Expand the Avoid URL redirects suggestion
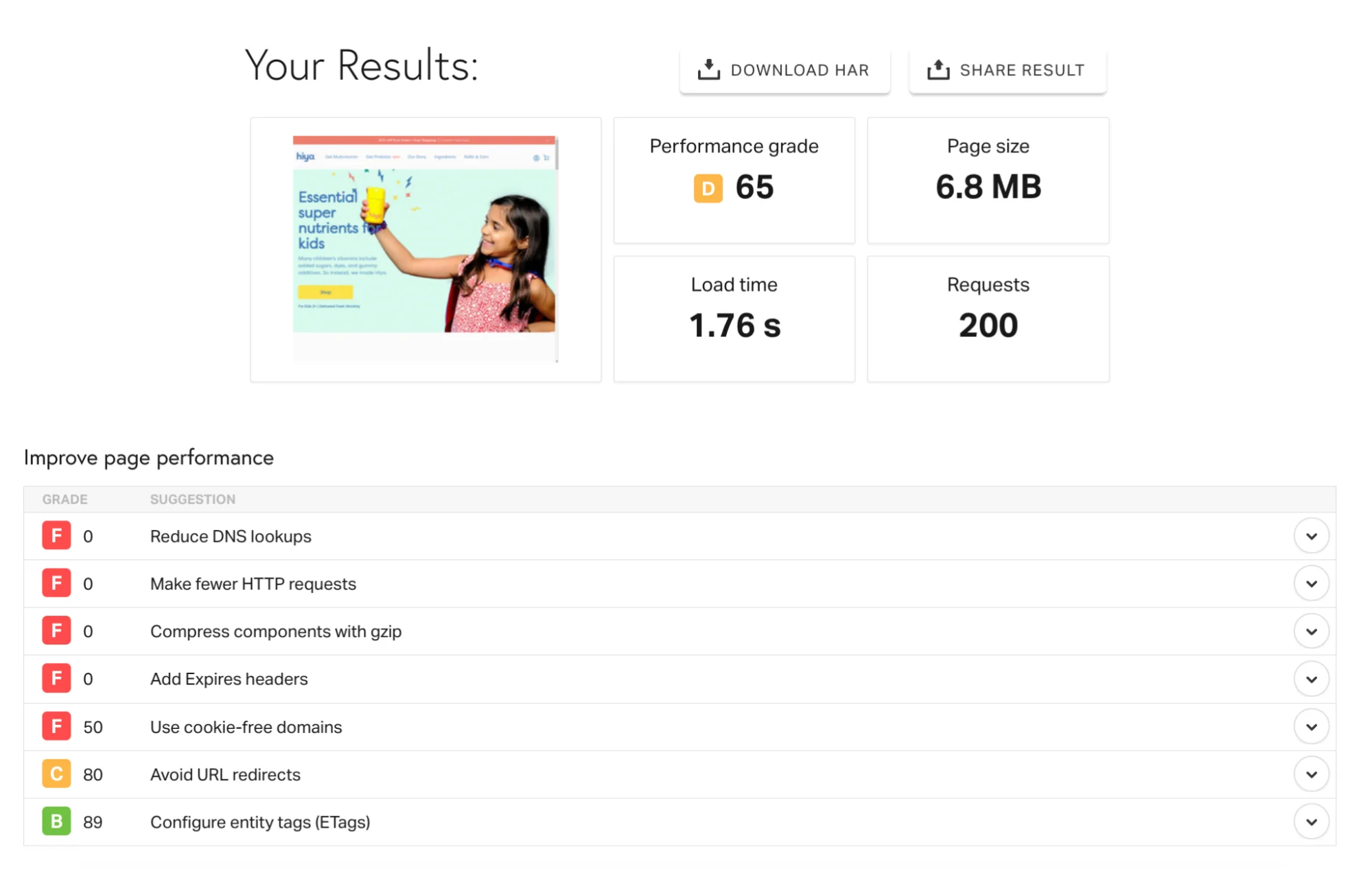Viewport: 1372px width, 869px height. point(1312,774)
